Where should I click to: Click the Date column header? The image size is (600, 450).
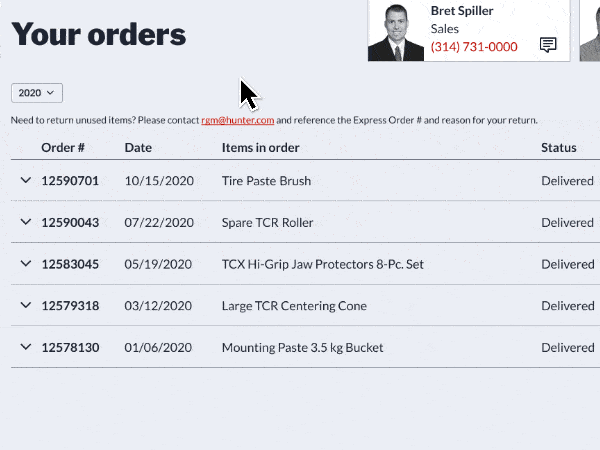click(139, 148)
